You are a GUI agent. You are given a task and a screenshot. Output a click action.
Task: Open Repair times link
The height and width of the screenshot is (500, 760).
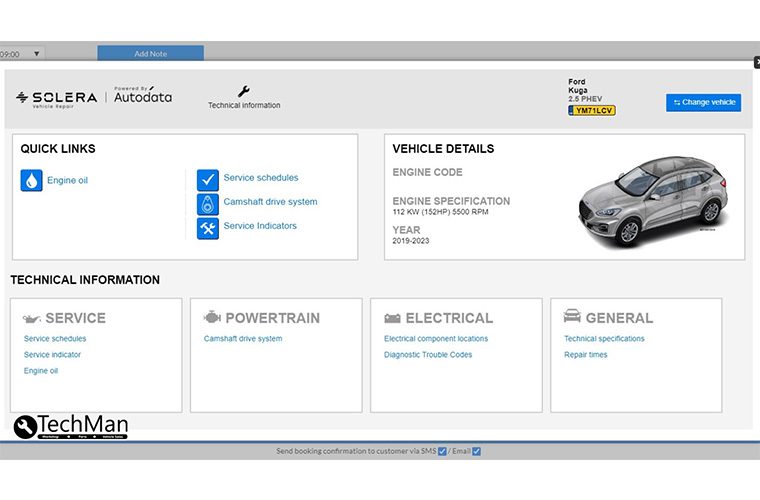coord(585,355)
